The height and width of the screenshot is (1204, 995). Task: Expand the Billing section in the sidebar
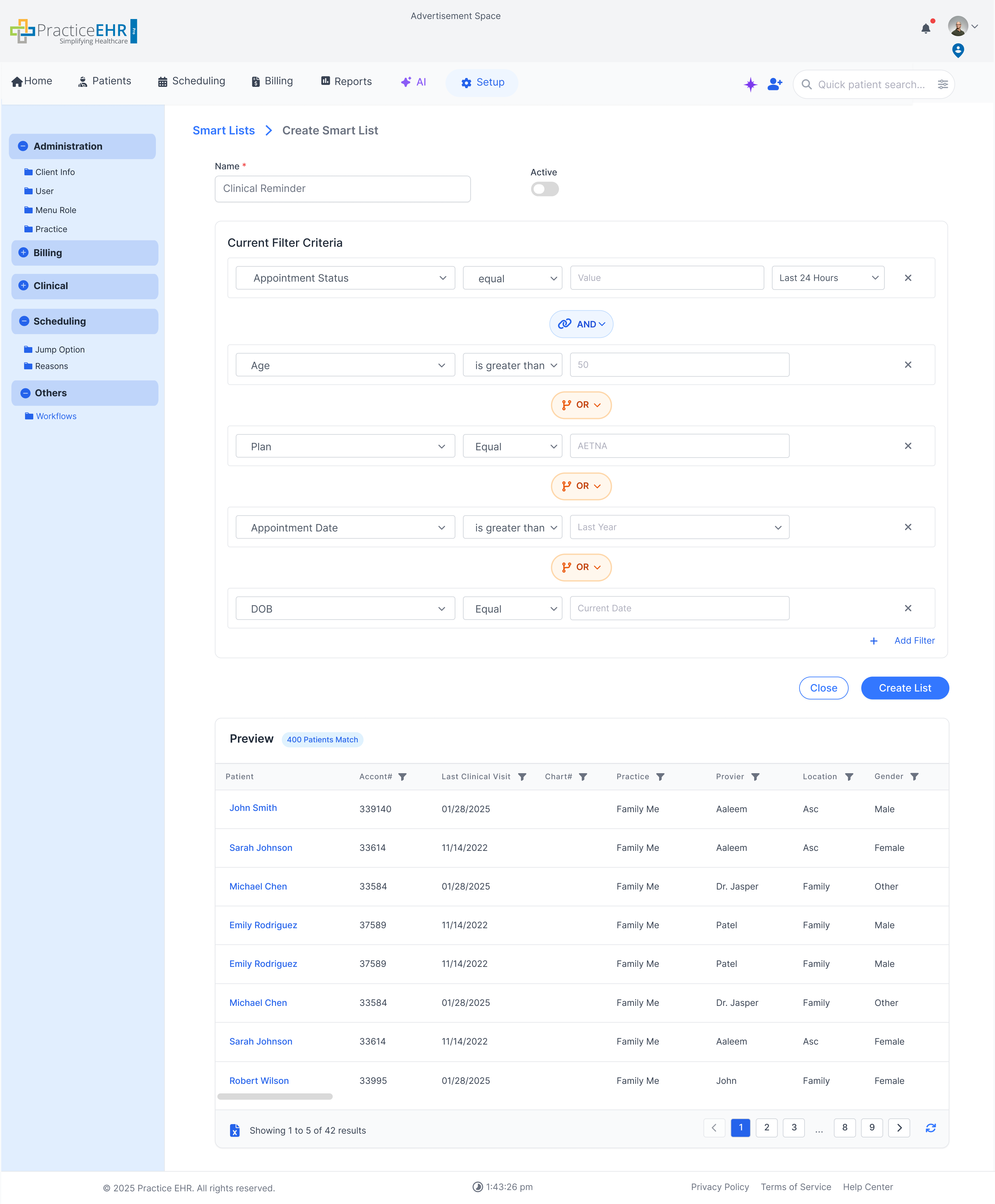[23, 253]
